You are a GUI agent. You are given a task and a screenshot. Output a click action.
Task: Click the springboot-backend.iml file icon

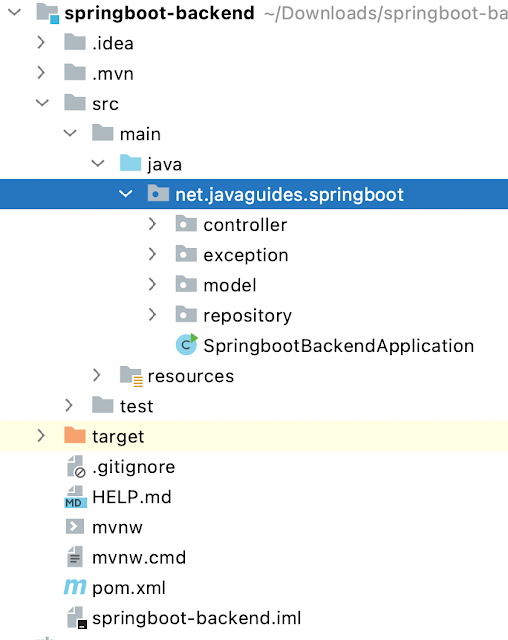tap(77, 618)
